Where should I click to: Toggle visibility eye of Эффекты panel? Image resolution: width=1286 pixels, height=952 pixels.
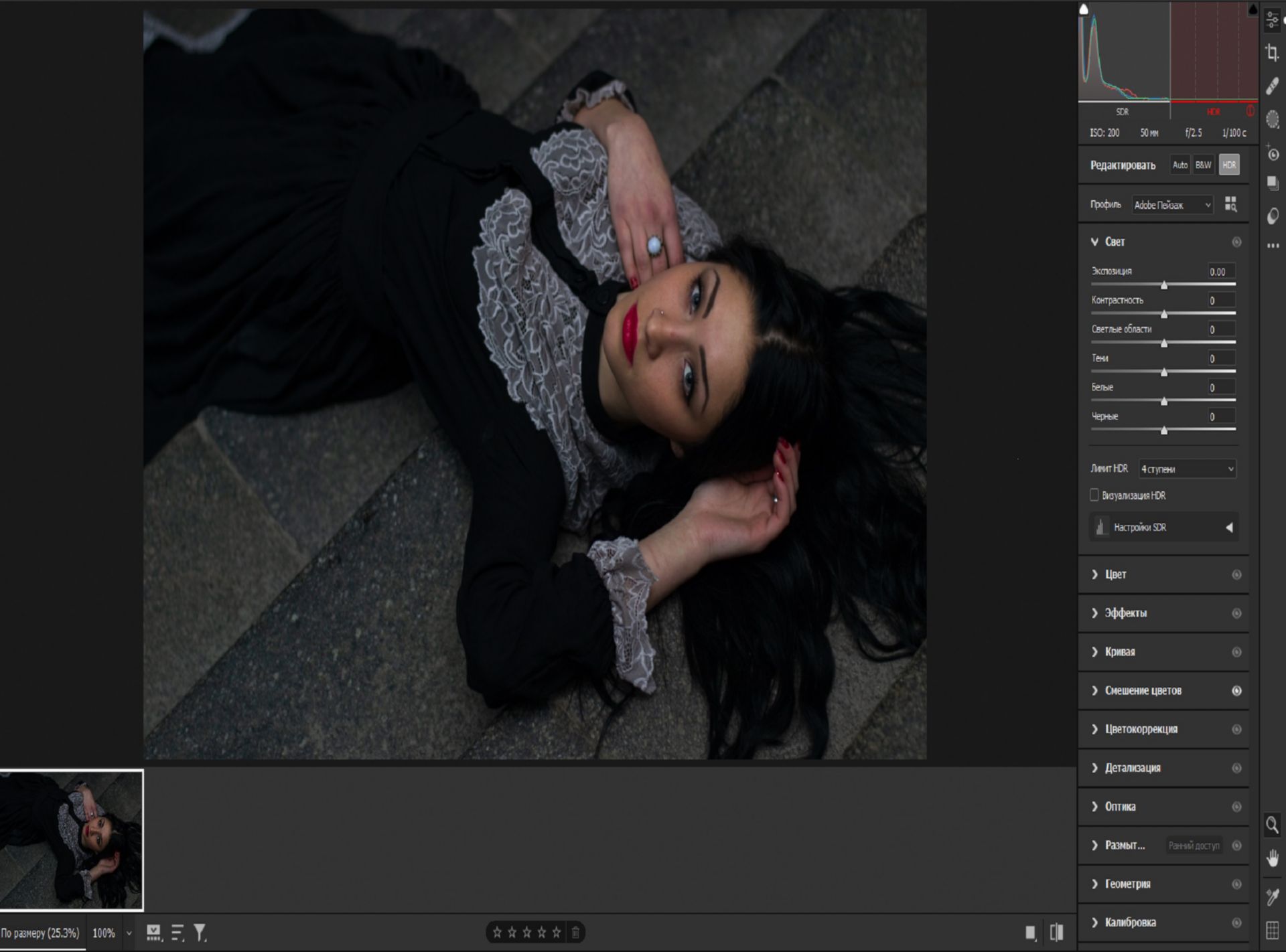(1236, 613)
